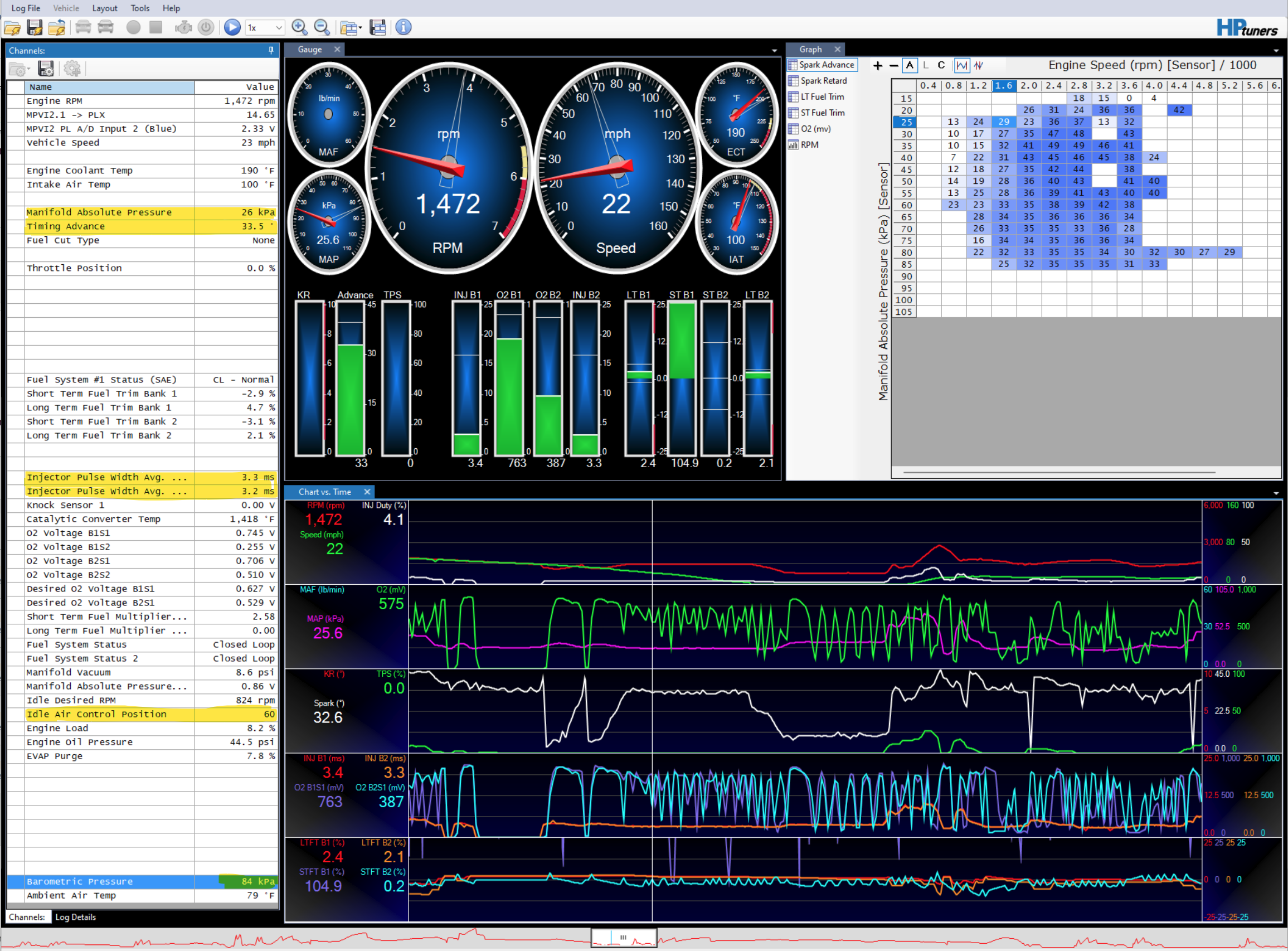Click the save log file icon
Image resolution: width=1288 pixels, height=951 pixels.
[35, 27]
